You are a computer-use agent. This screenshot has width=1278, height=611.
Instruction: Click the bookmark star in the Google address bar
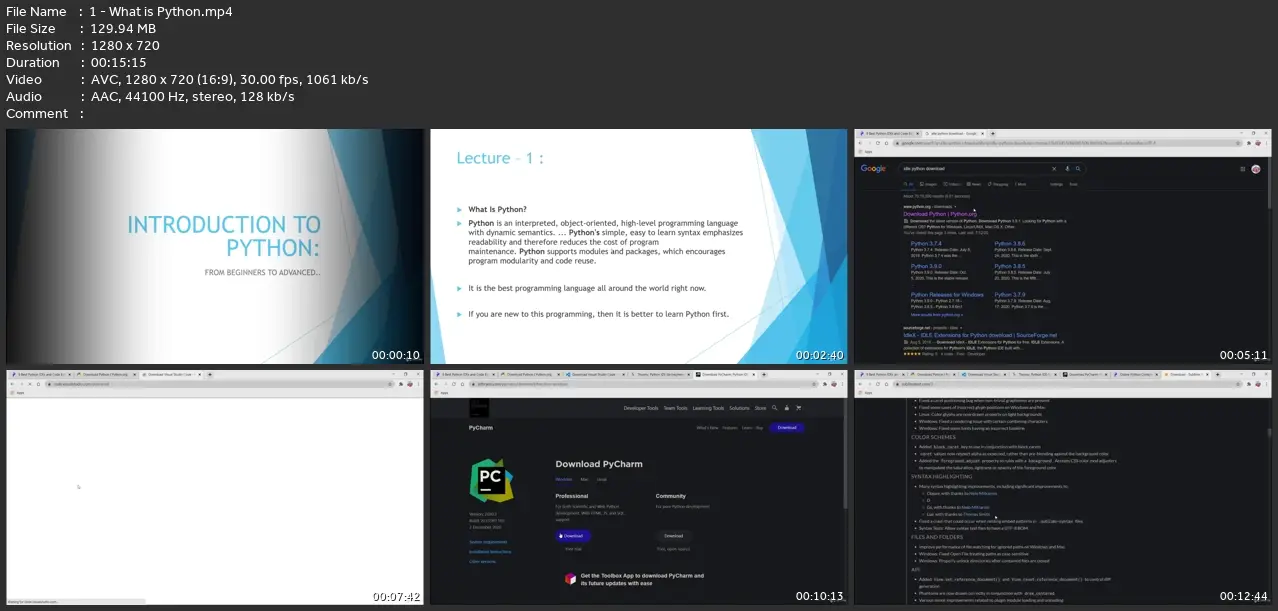(x=1238, y=143)
